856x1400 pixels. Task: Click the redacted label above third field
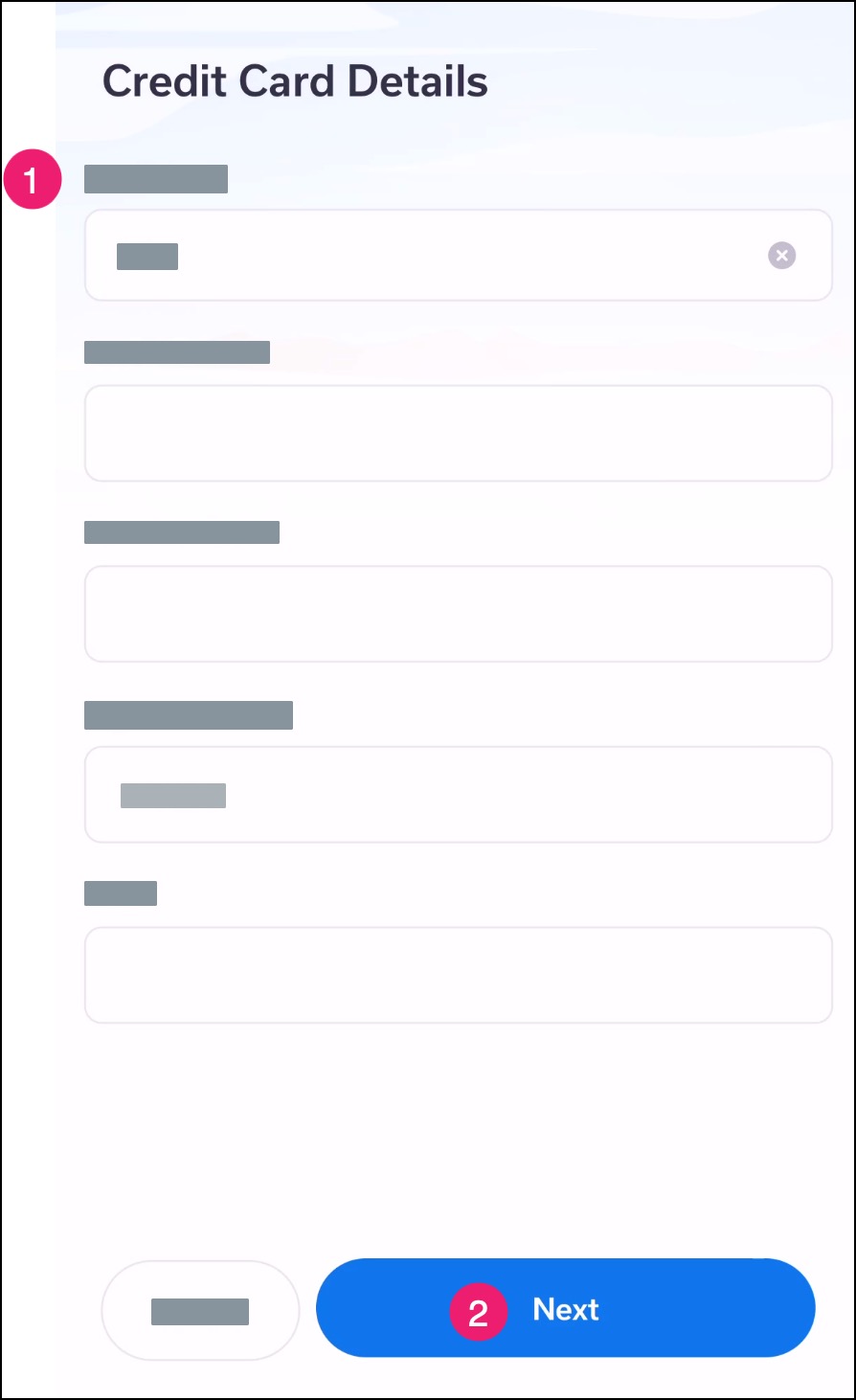tap(182, 532)
